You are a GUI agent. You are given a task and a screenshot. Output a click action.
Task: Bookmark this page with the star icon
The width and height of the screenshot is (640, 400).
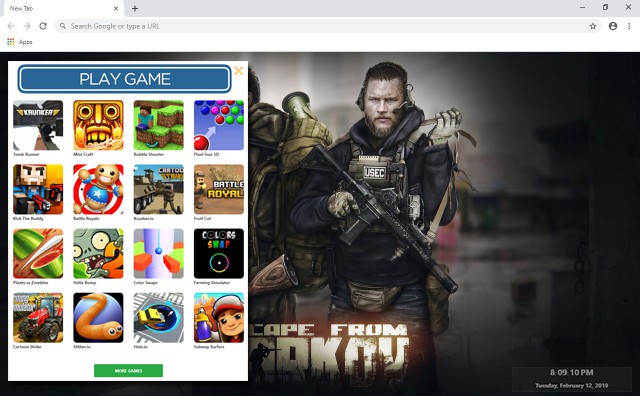pyautogui.click(x=593, y=26)
